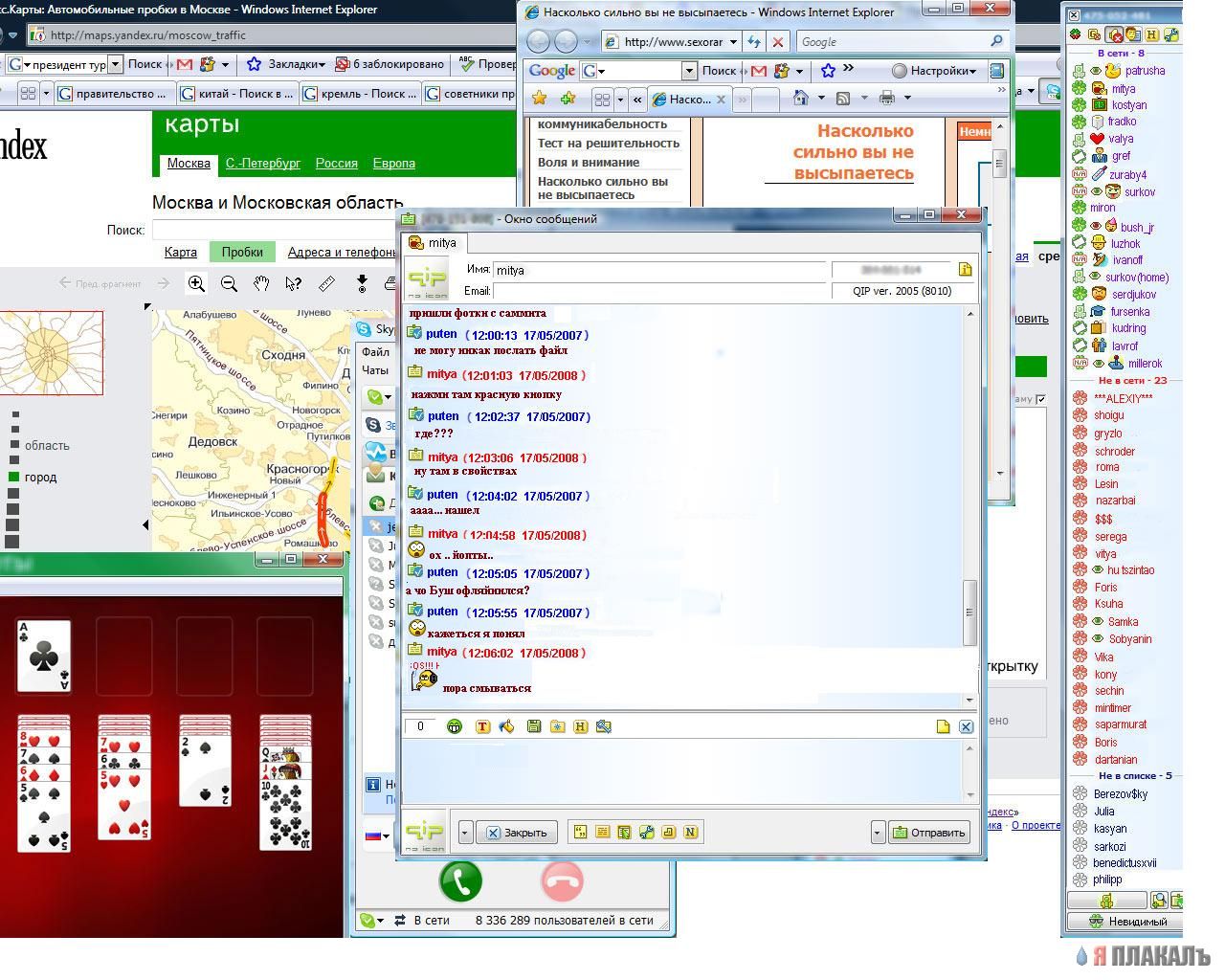Switch to the "правительство..." browser tab
Viewport: 1225px width, 980px height.
[114, 93]
